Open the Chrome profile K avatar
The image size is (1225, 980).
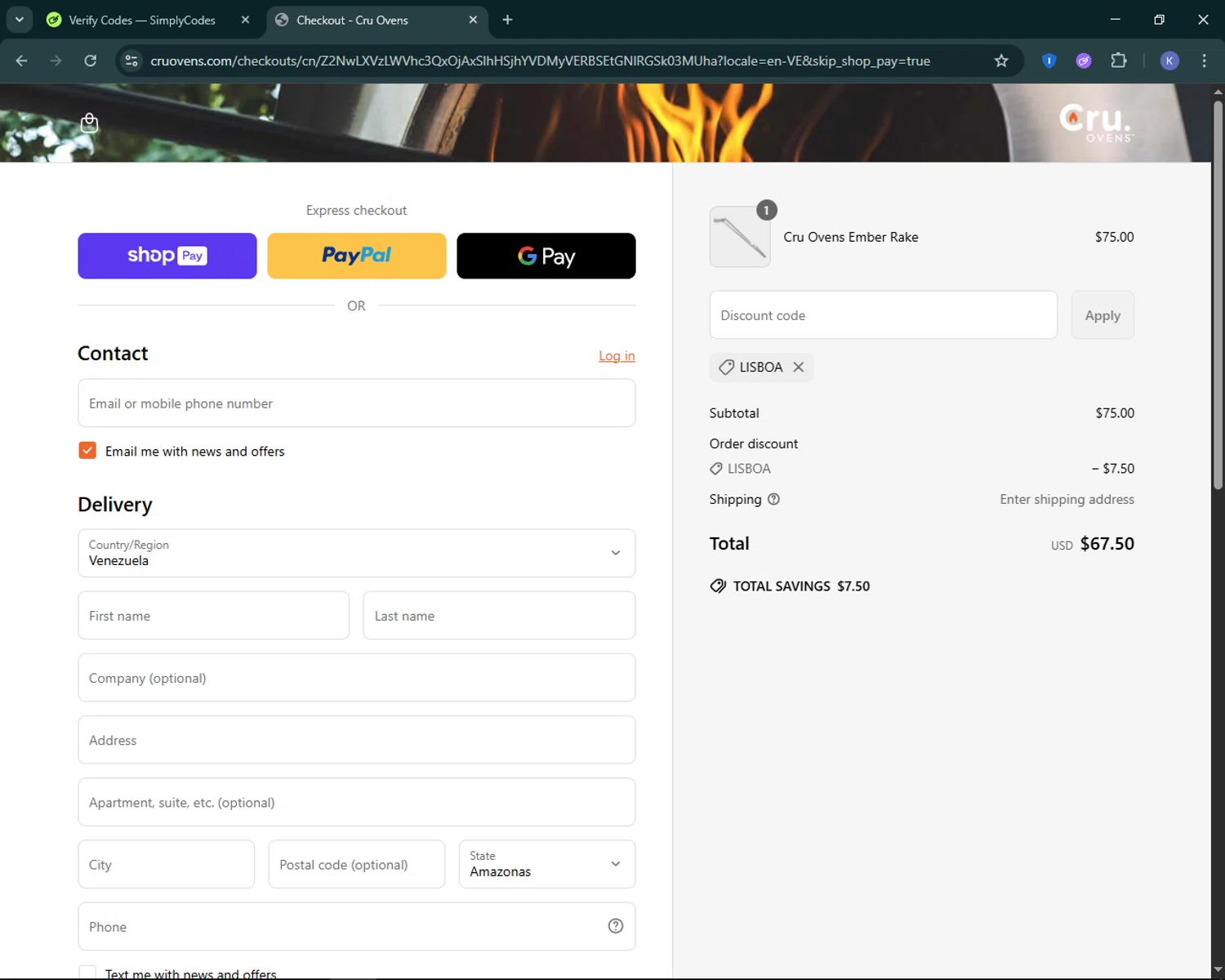(1169, 60)
